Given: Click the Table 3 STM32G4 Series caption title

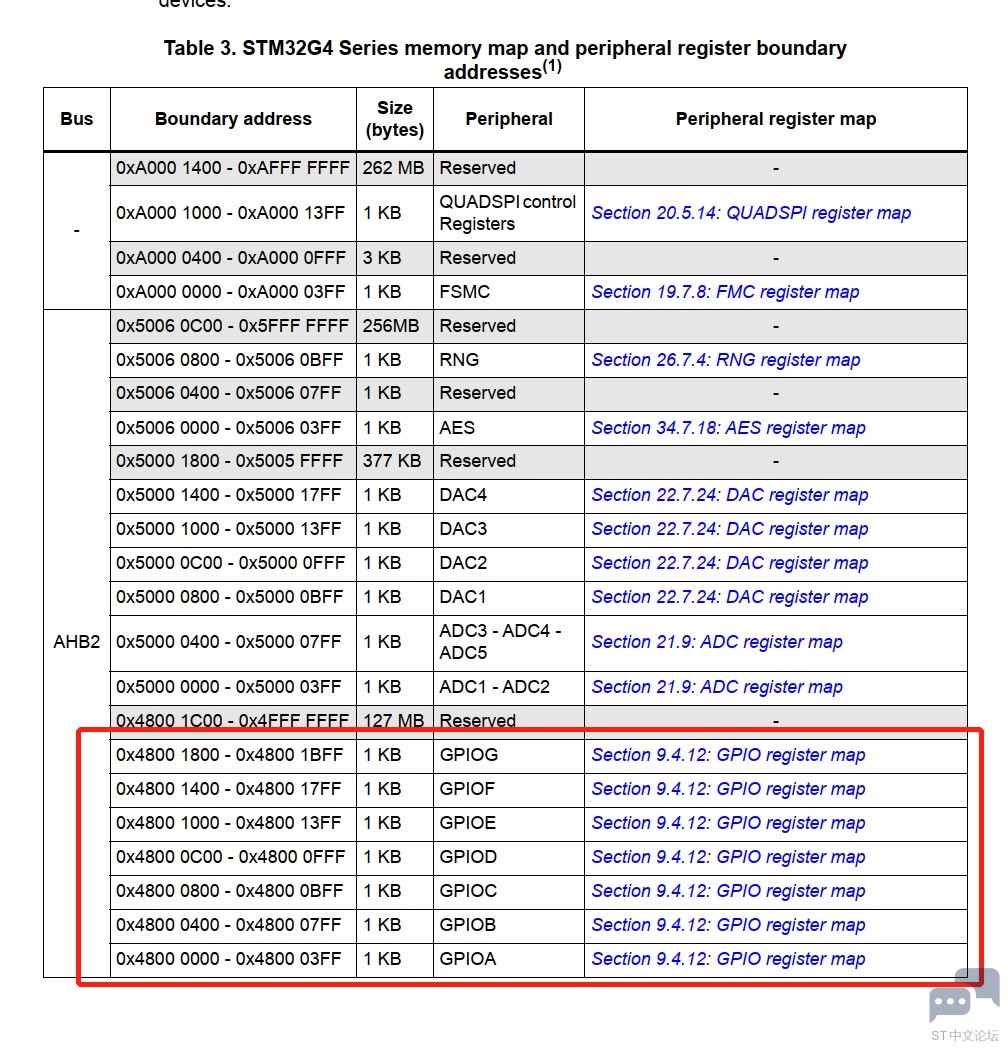Looking at the screenshot, I should coord(505,60).
